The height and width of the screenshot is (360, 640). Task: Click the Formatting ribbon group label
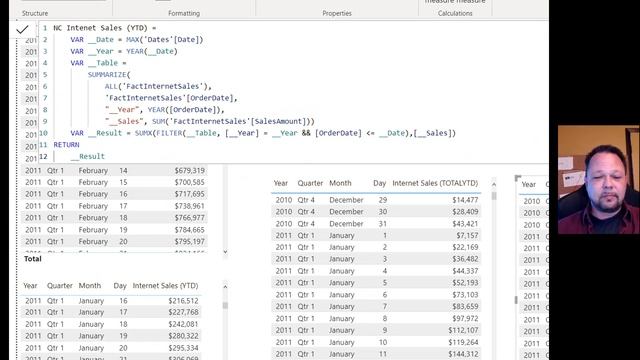(x=184, y=13)
